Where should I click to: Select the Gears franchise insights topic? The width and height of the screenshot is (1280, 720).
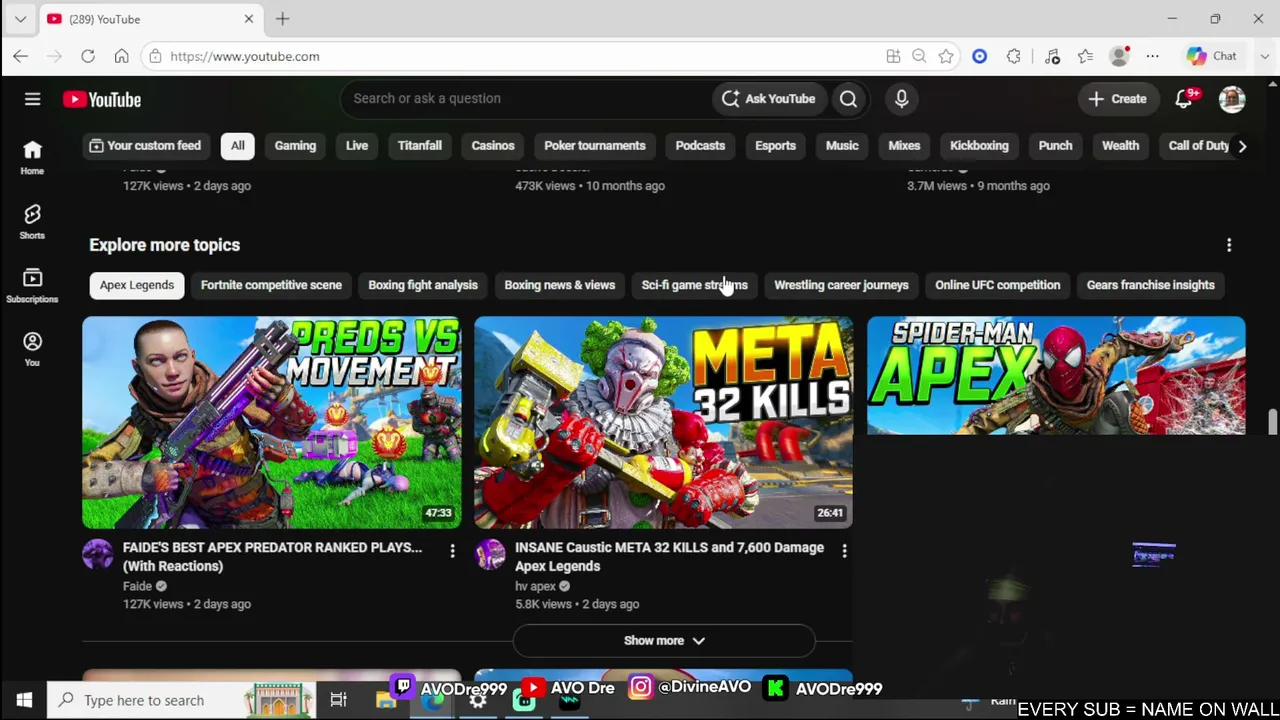1151,285
